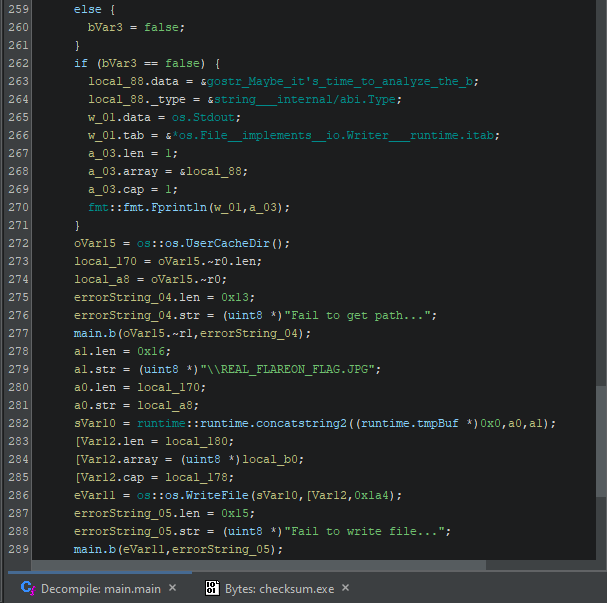Select the Decompile: main.main tab

pyautogui.click(x=100, y=588)
